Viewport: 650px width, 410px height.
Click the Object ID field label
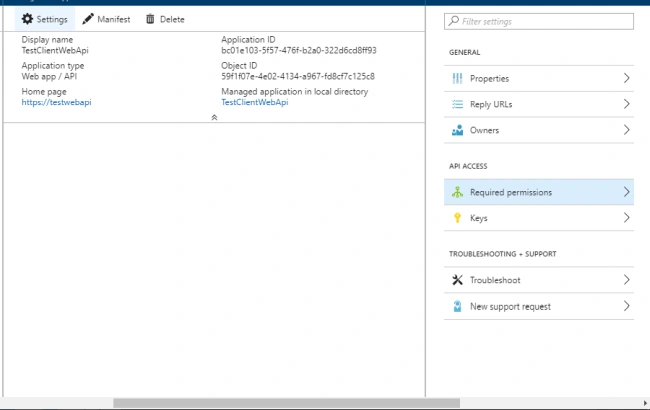click(239, 66)
